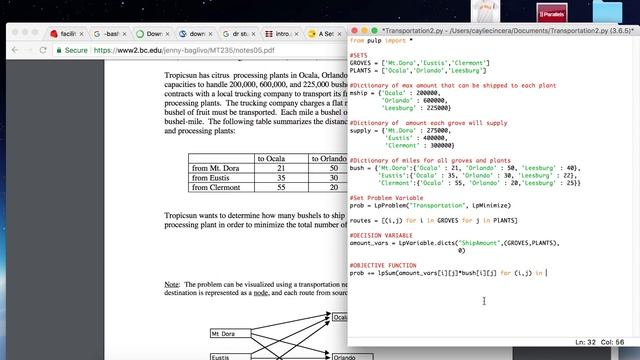Click the amount_vars LpVariable.dicts line

point(454,243)
